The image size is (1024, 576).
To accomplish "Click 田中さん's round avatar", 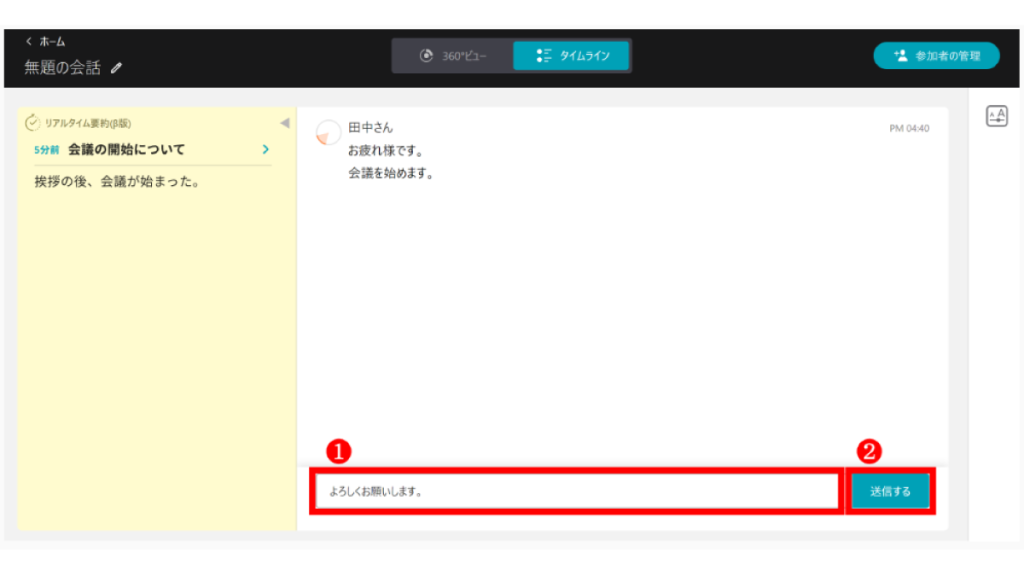I will click(x=328, y=133).
